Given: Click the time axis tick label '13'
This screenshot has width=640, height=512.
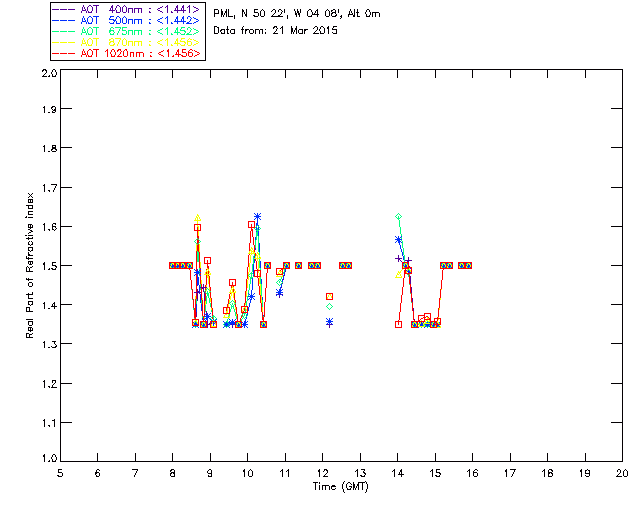Looking at the screenshot, I should click(x=360, y=473).
